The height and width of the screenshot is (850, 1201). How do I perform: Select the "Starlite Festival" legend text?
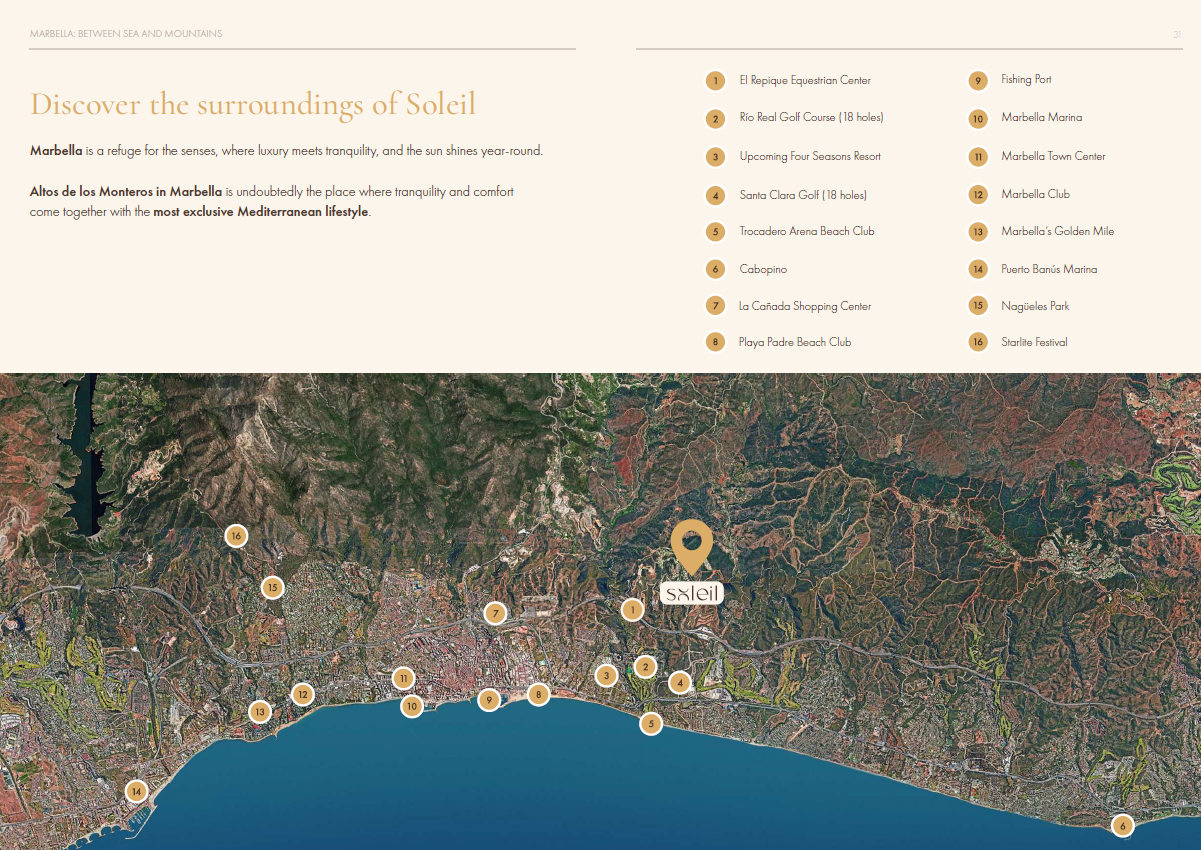(1034, 342)
